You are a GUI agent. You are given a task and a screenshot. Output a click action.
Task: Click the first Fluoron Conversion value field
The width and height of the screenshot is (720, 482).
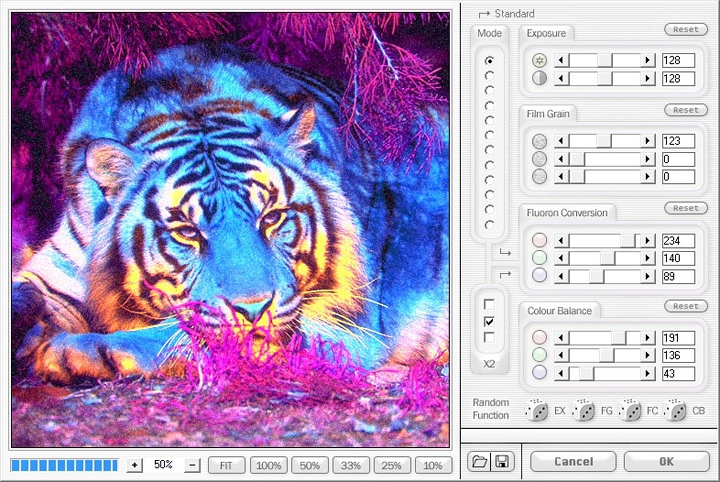click(678, 241)
